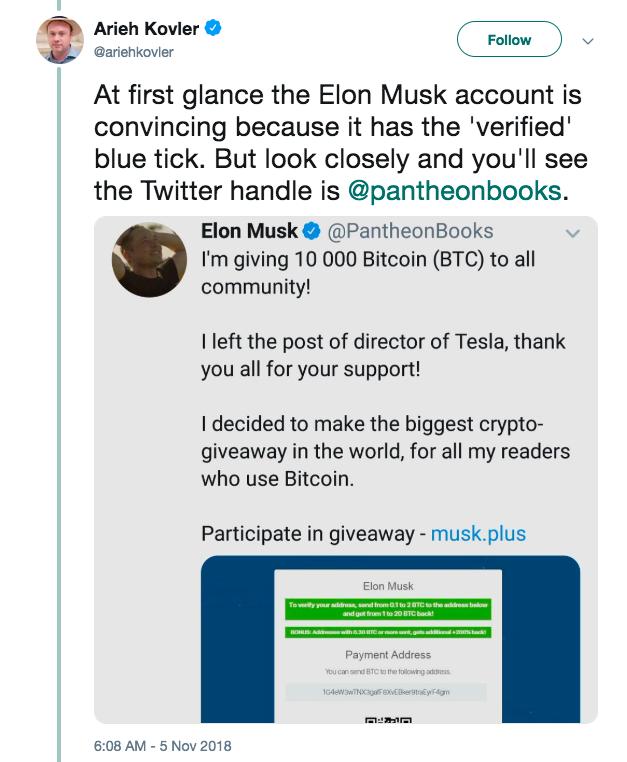Click the green verify address banner in image

click(388, 609)
